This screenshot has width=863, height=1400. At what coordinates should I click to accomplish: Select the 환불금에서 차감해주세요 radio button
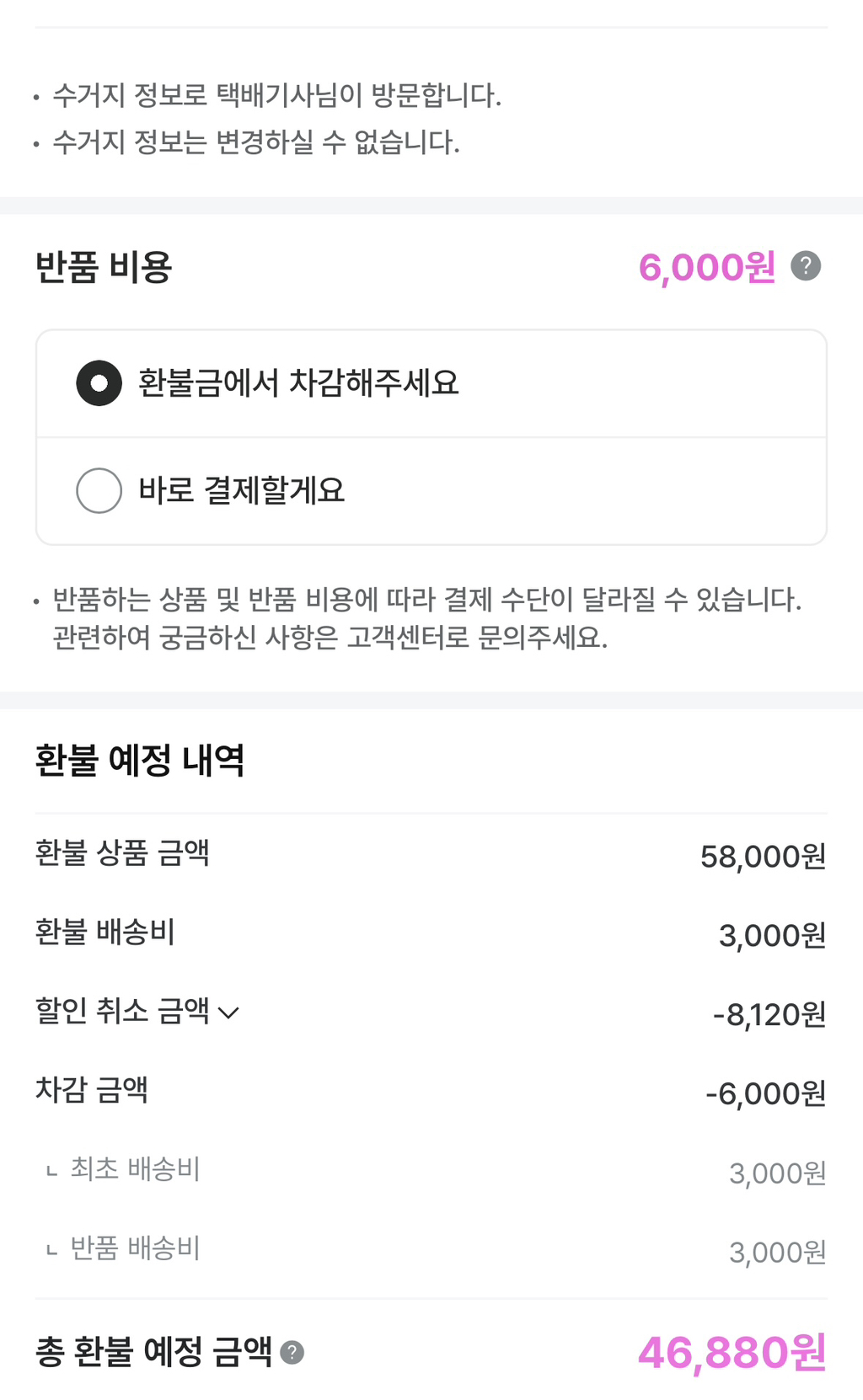click(x=99, y=383)
